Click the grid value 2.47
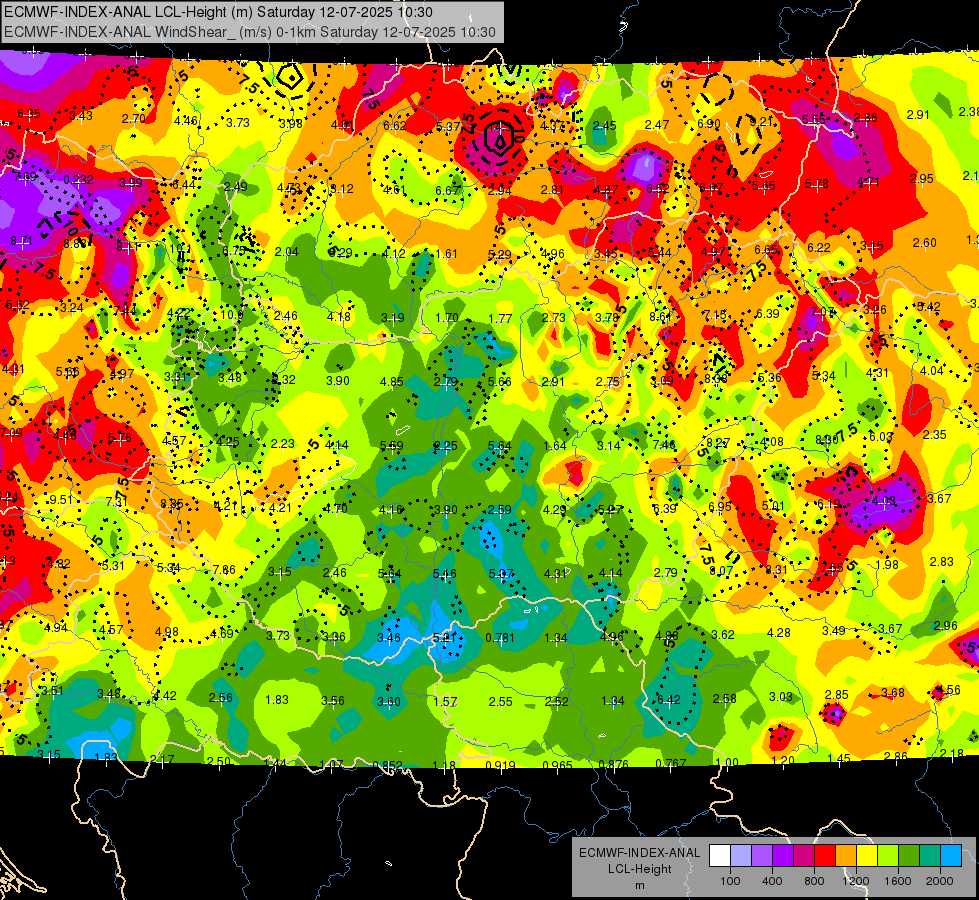 point(657,124)
